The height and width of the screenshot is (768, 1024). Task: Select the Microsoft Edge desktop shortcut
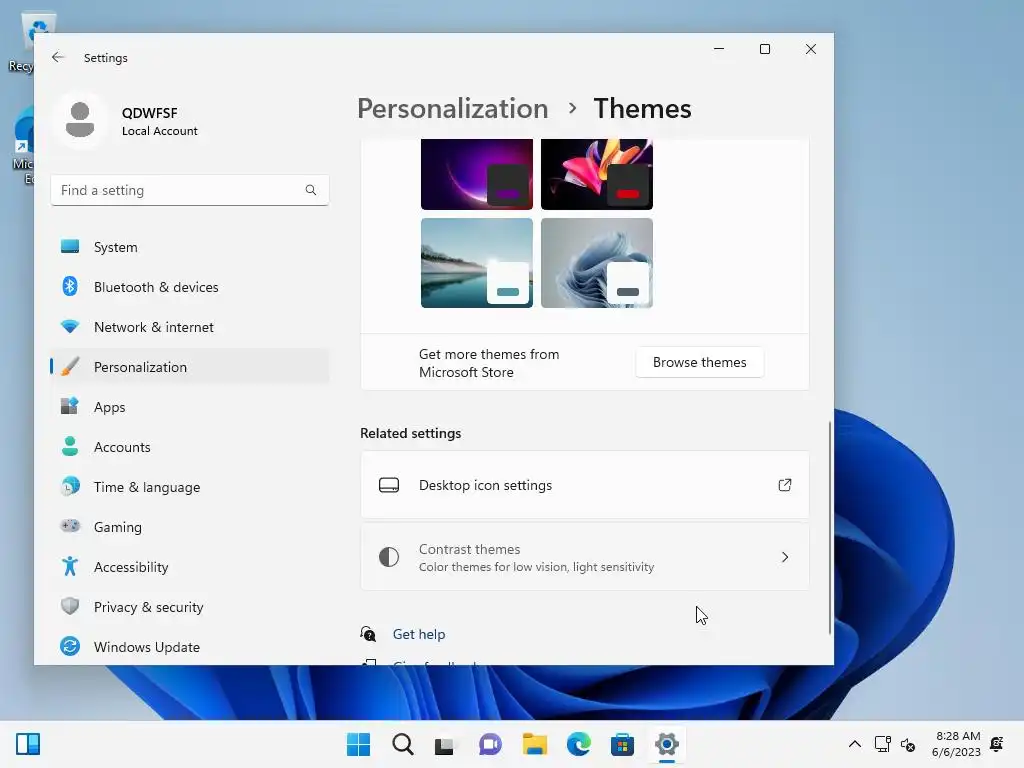tap(23, 147)
